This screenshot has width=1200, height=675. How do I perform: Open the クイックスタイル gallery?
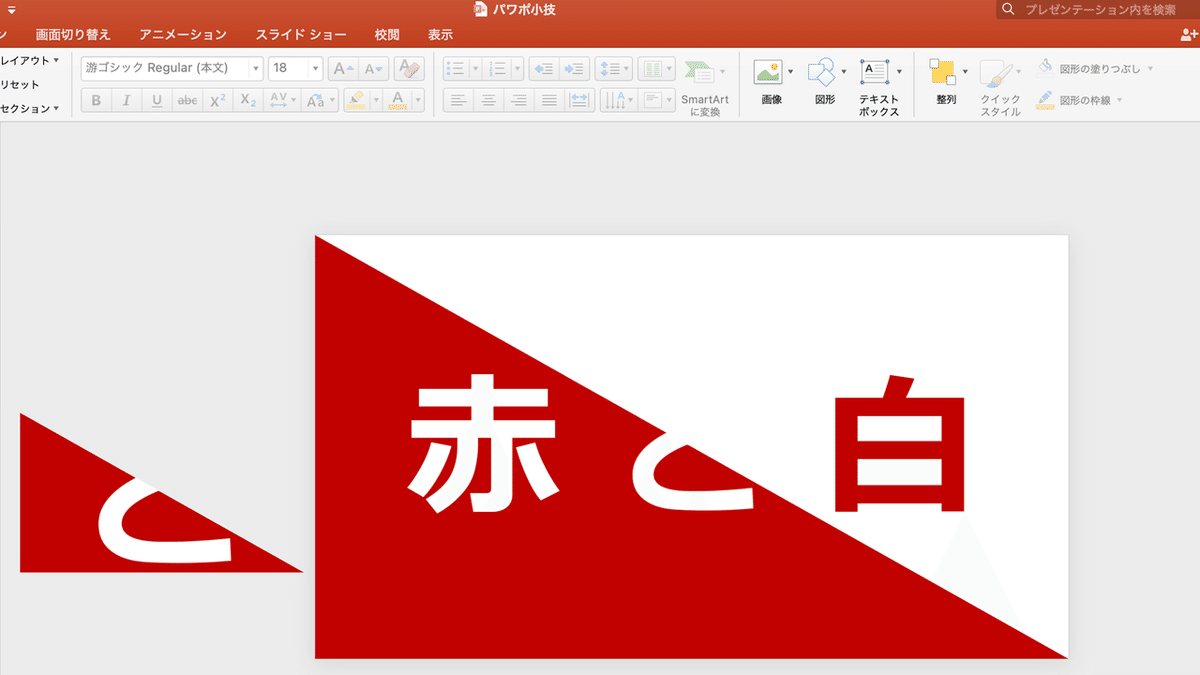[1000, 88]
